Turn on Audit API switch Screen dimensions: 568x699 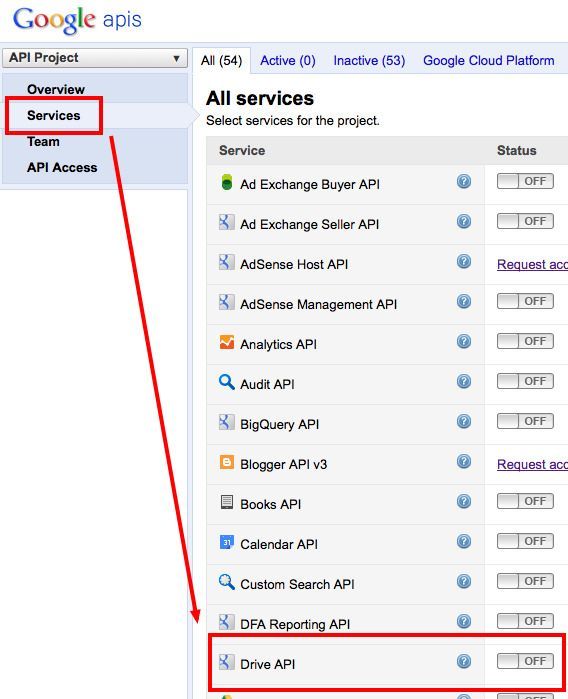[x=525, y=381]
